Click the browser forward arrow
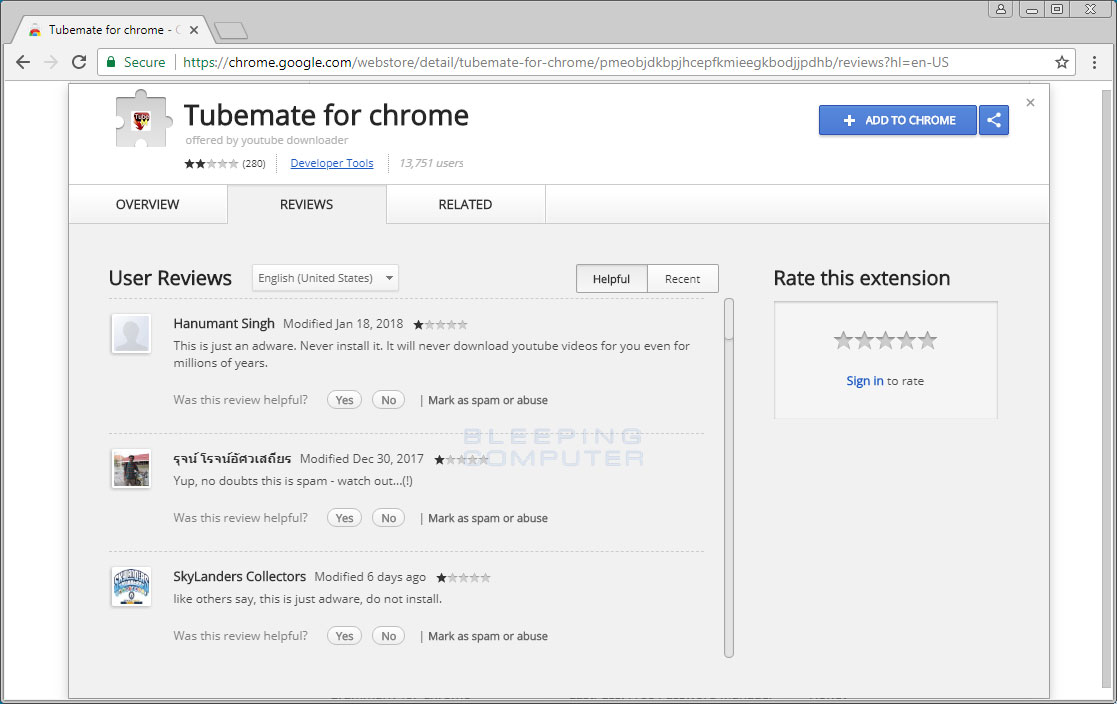The height and width of the screenshot is (704, 1117). pyautogui.click(x=51, y=62)
